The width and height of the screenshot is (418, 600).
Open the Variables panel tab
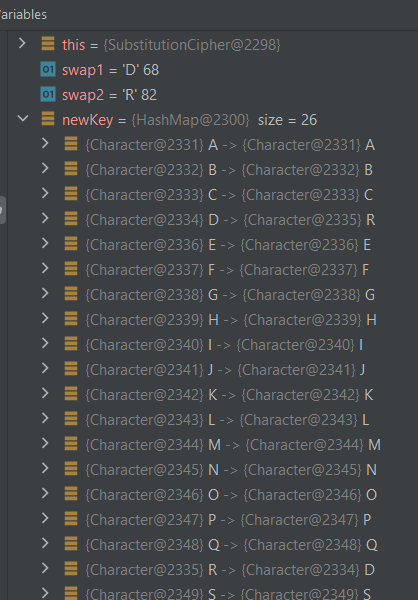[x=23, y=15]
